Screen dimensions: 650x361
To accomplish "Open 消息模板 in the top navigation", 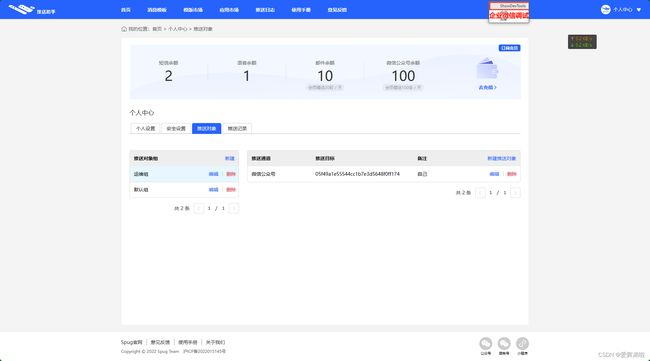I will click(157, 10).
